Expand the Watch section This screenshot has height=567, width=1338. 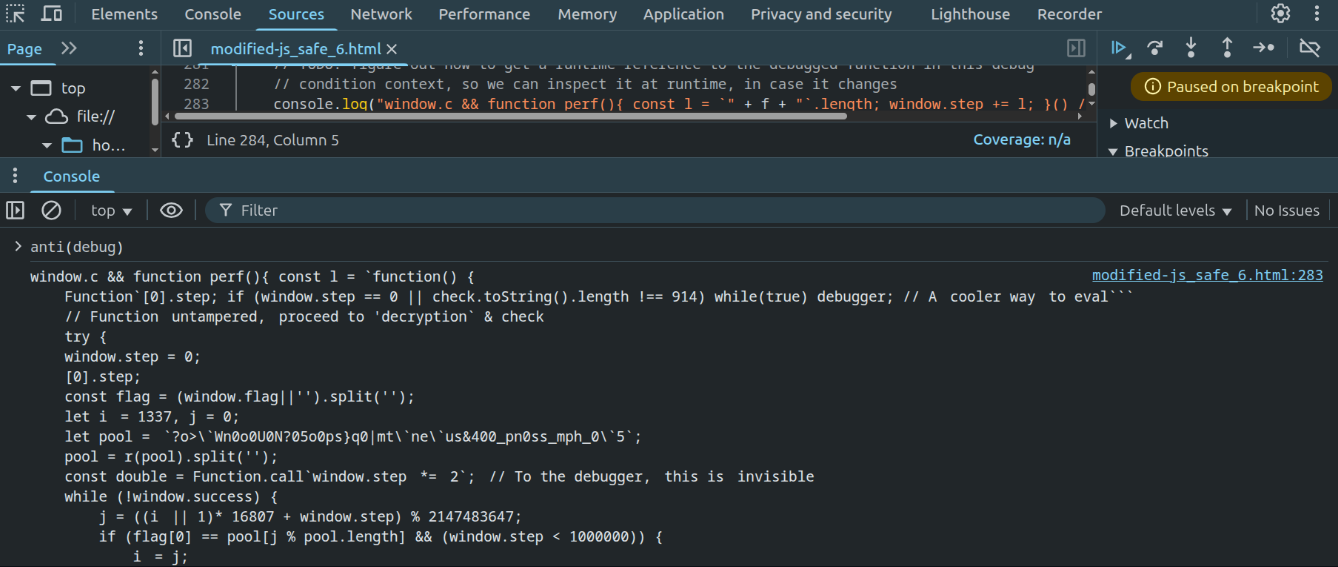[1145, 123]
